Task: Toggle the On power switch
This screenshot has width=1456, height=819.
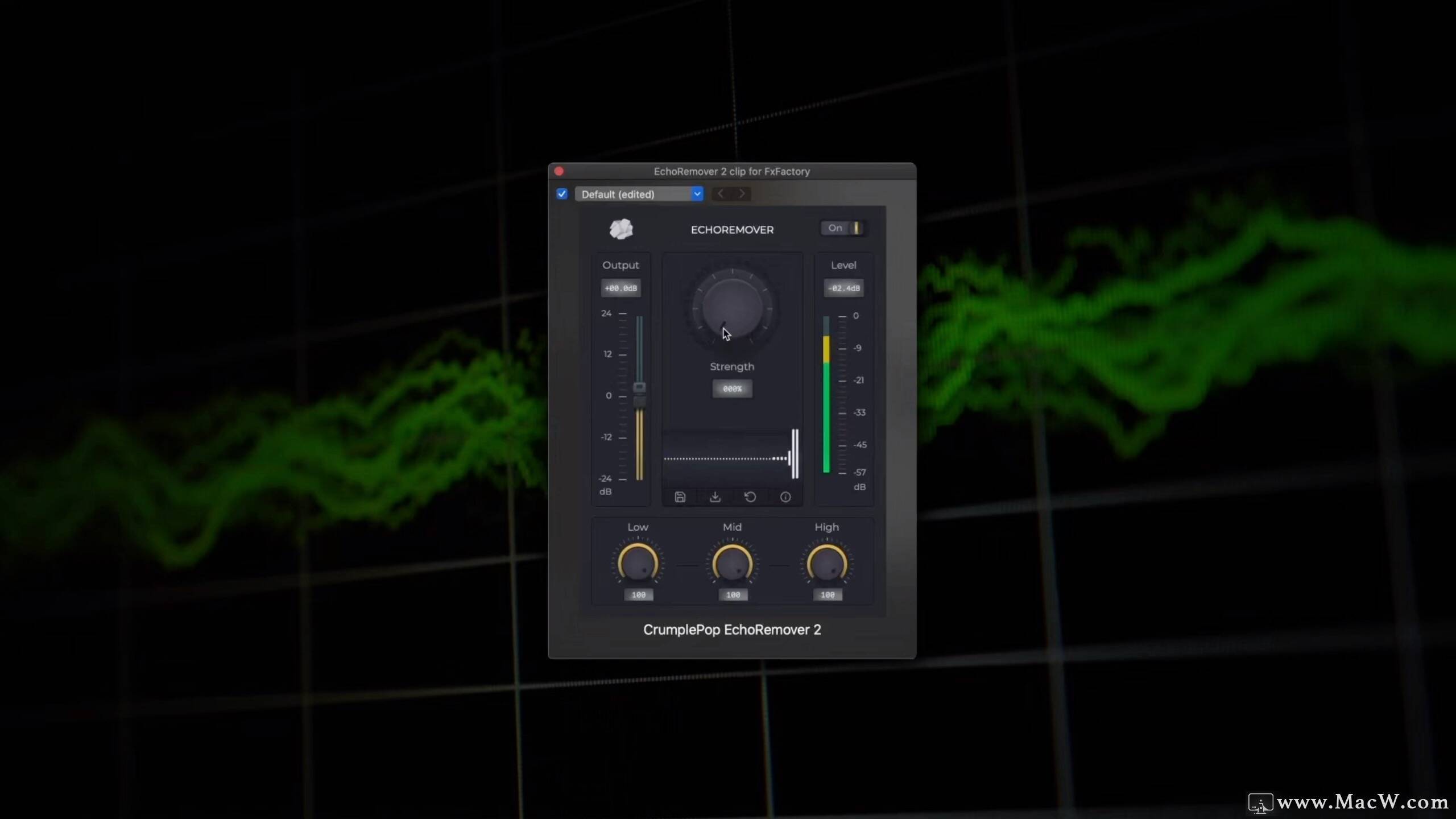Action: (x=843, y=228)
